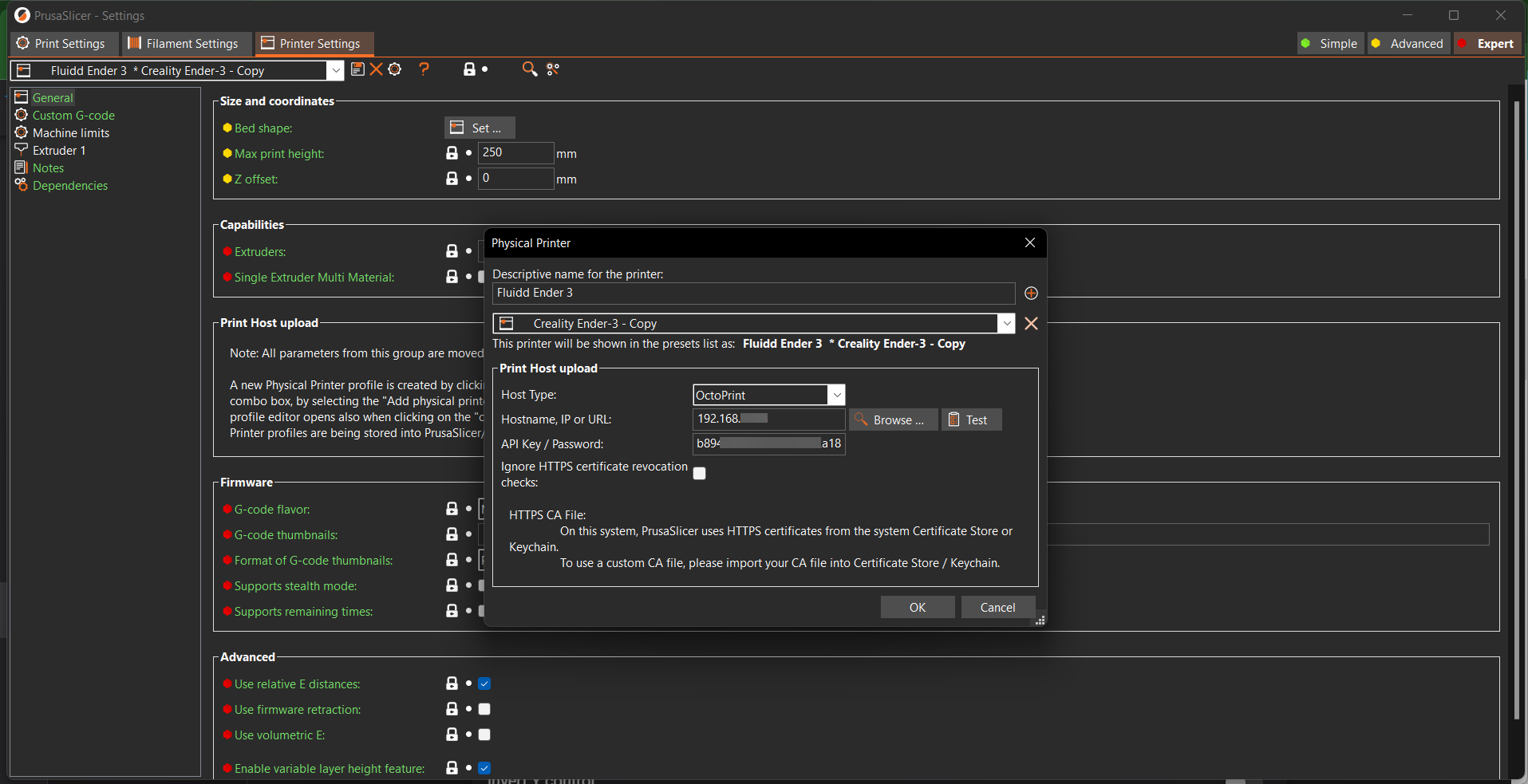Viewport: 1528px width, 784px height.
Task: Open Dependencies page in sidebar
Action: [x=70, y=186]
